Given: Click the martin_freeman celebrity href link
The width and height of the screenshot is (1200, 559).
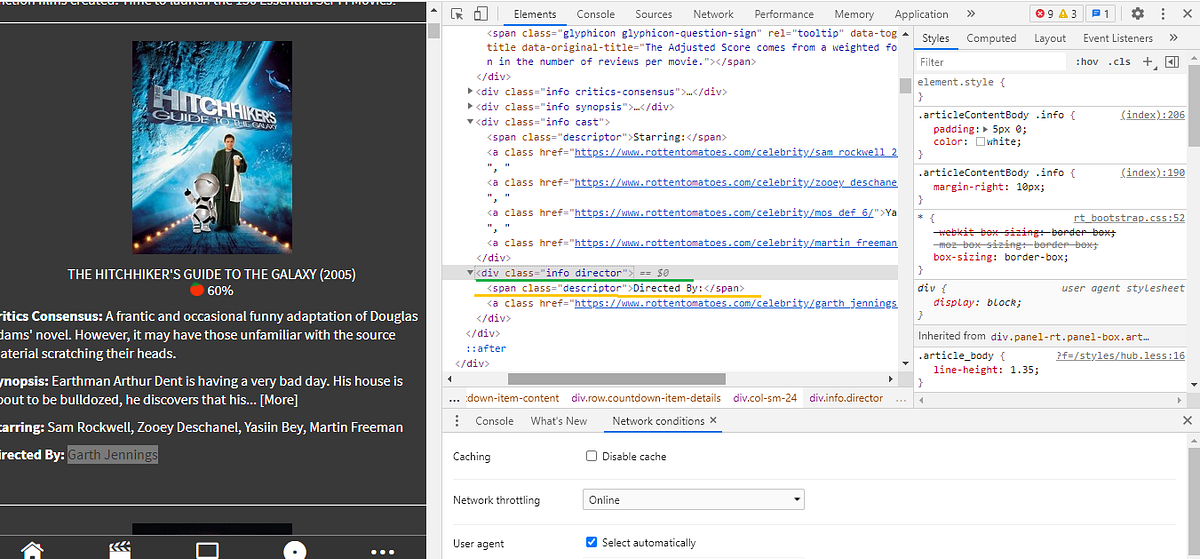Looking at the screenshot, I should point(735,242).
